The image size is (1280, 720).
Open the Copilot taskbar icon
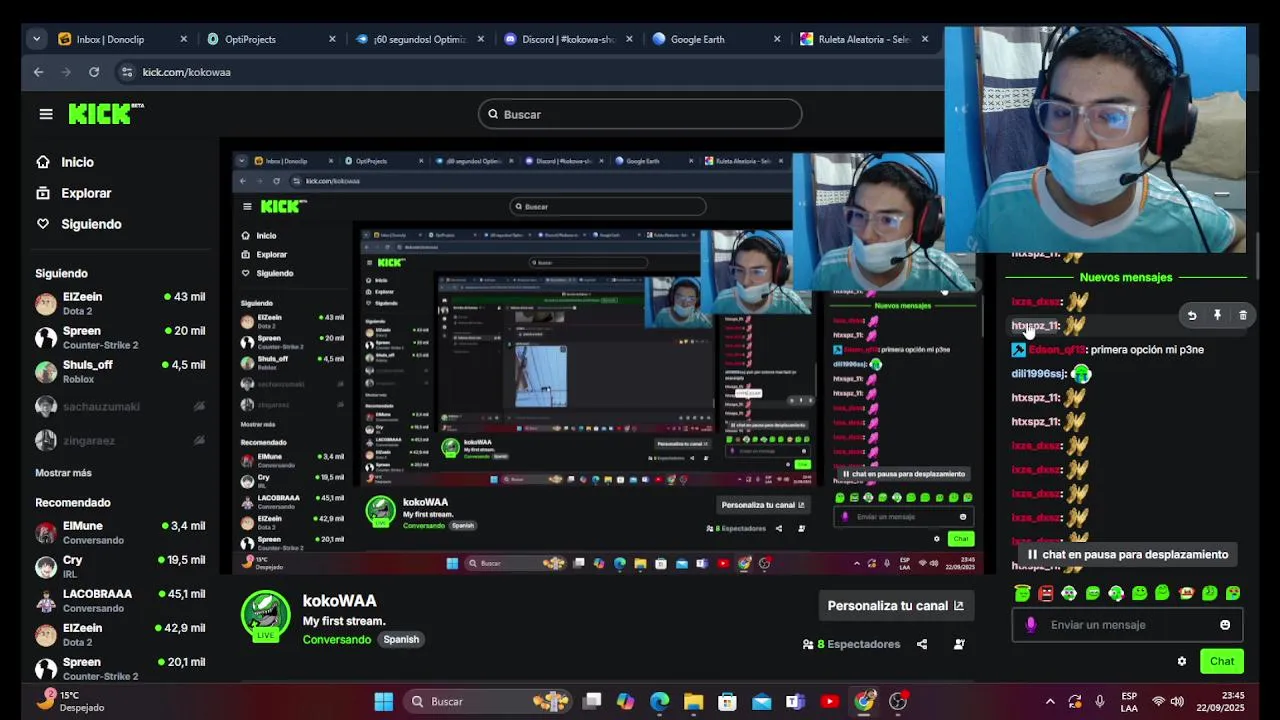625,701
